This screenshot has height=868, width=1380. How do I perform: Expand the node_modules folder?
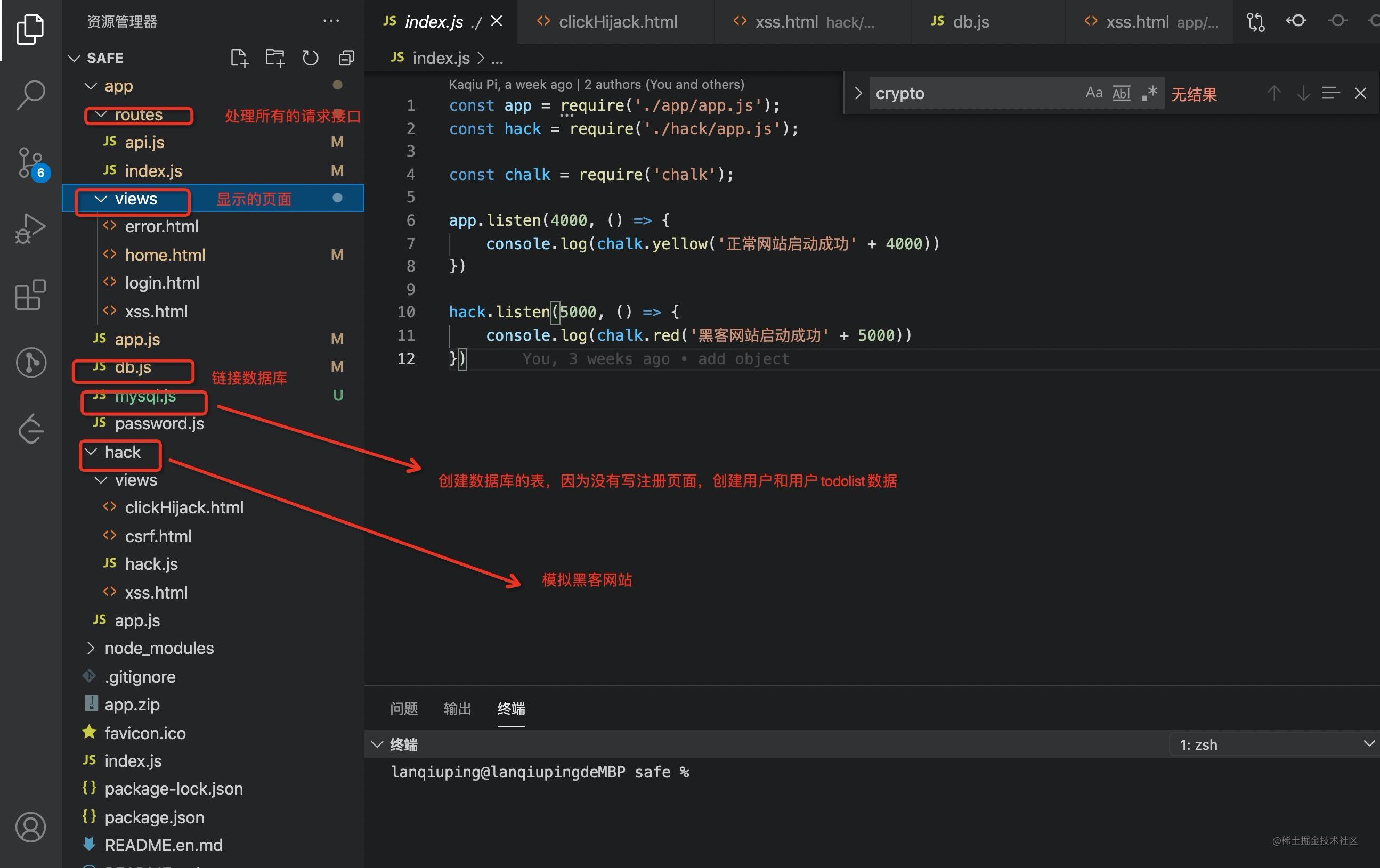(91, 649)
